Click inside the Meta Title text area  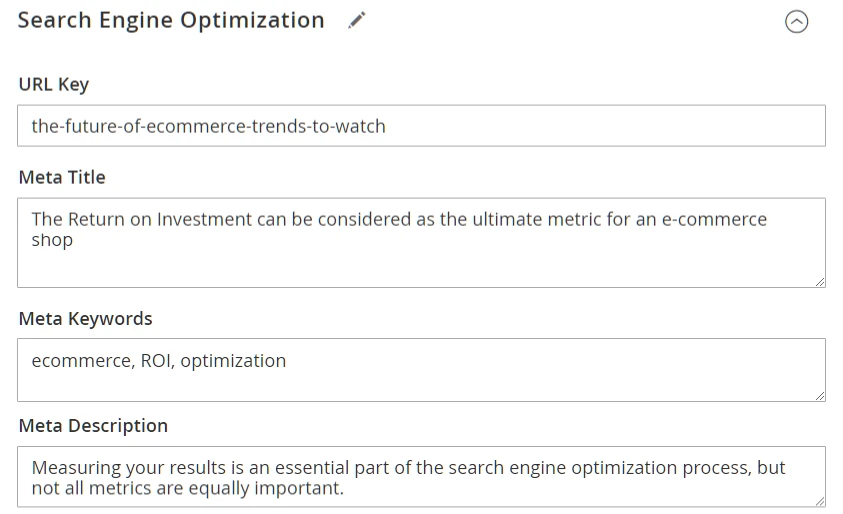click(421, 260)
